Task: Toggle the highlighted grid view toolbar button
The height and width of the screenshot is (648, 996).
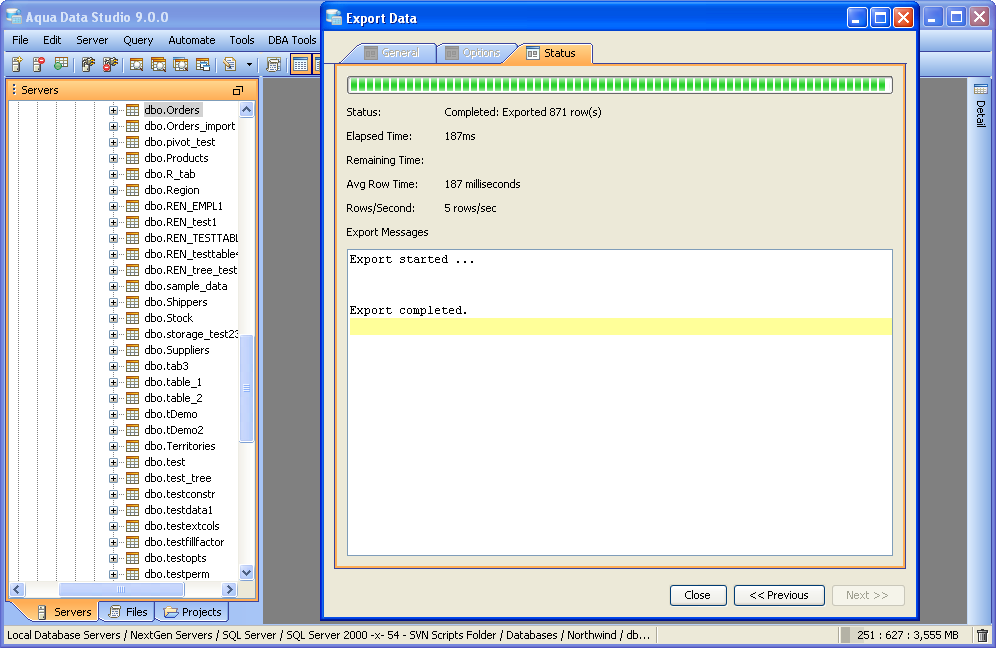Action: pos(300,64)
